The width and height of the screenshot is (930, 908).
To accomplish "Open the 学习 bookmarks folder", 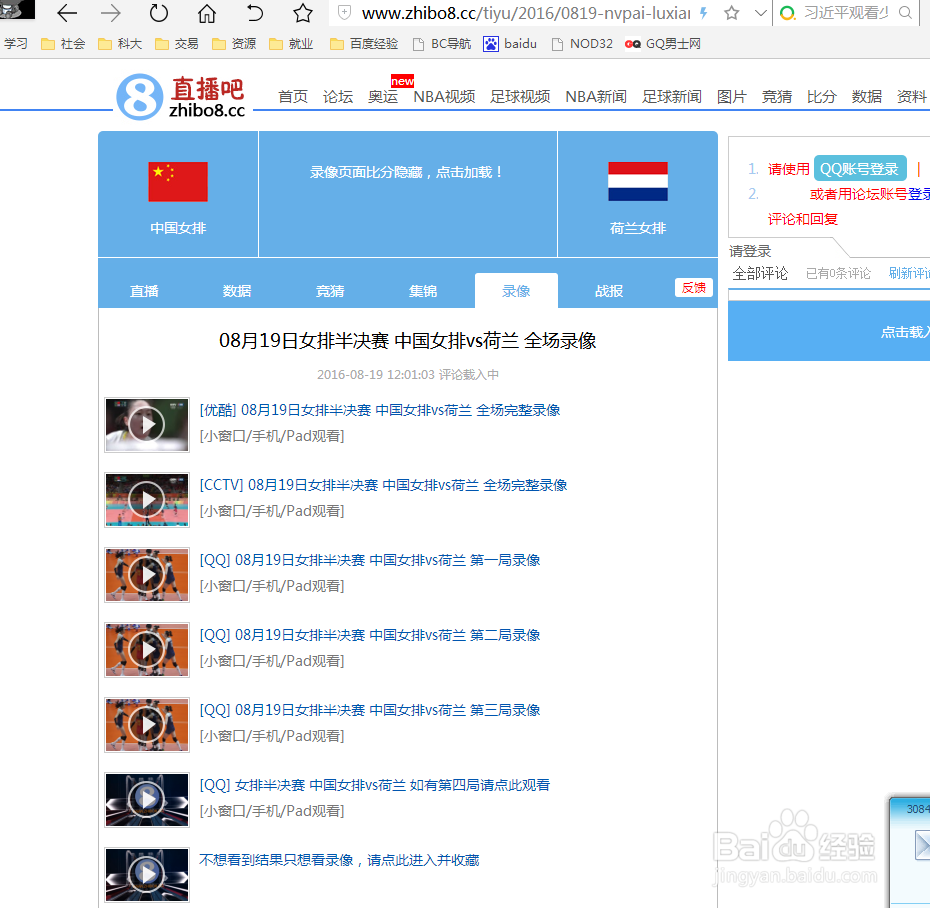I will (16, 44).
